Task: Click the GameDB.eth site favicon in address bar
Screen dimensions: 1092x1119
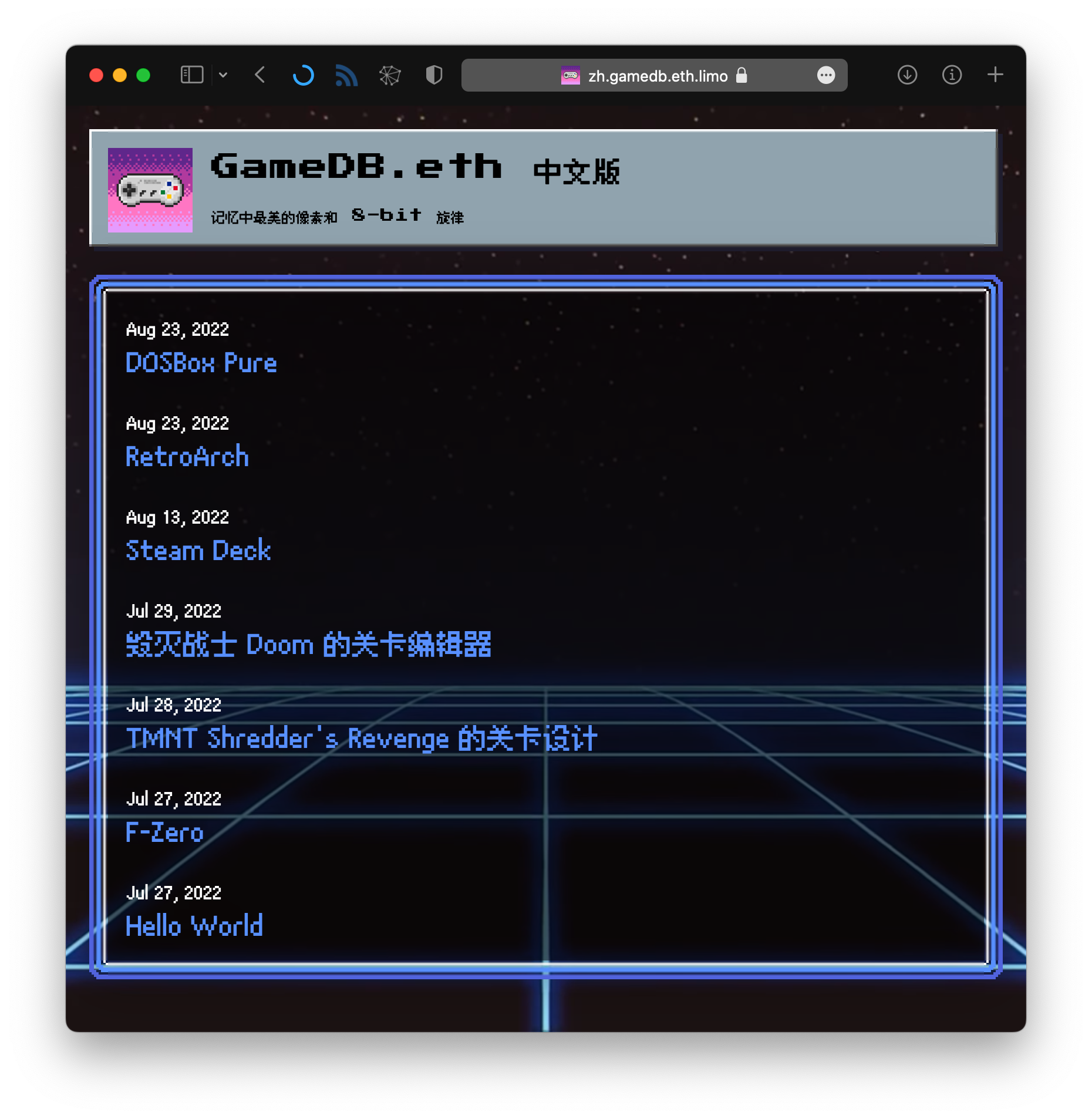Action: pos(569,76)
